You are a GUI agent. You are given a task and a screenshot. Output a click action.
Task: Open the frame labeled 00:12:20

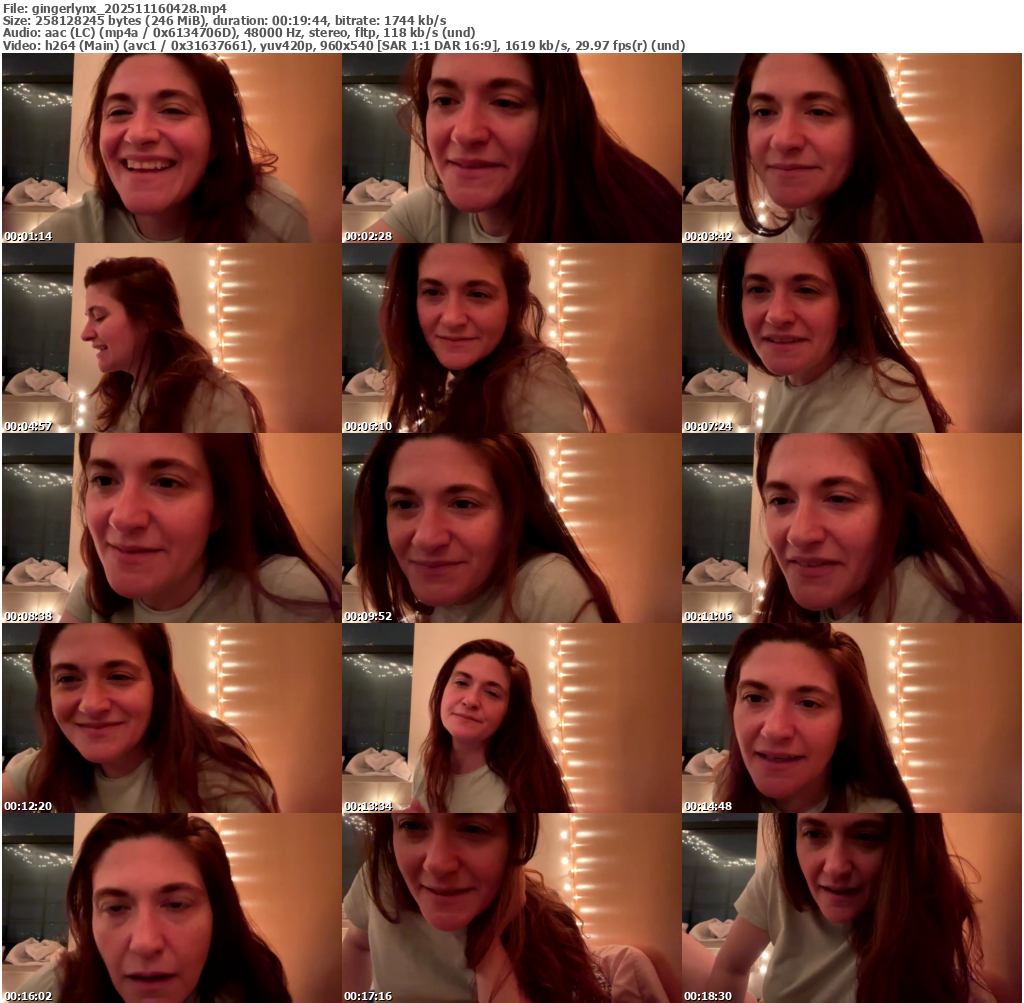point(171,718)
